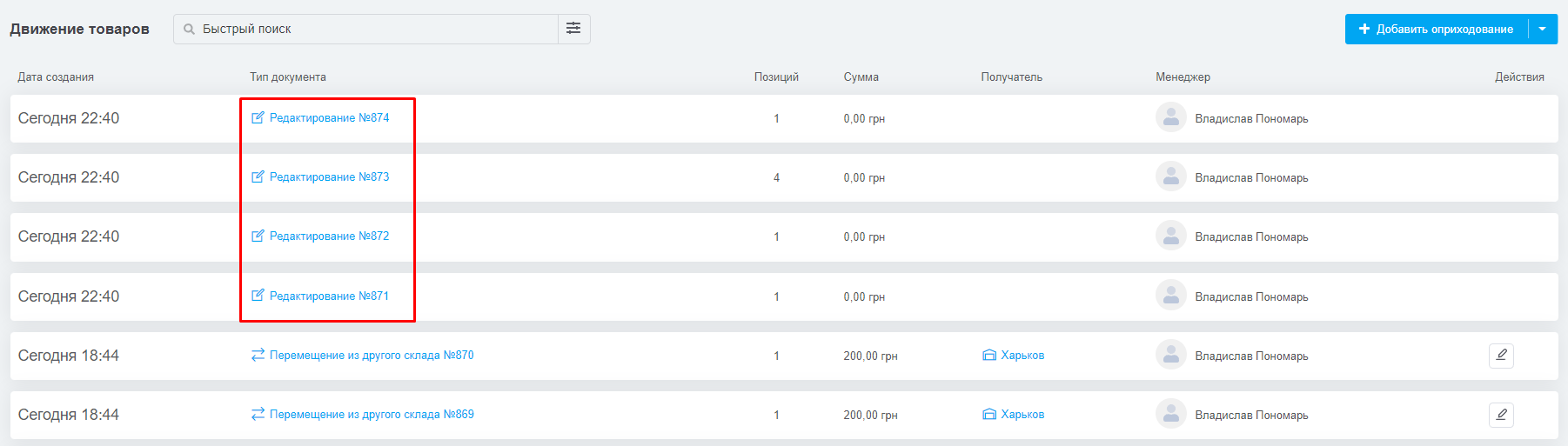
Task: Click the transfer arrows icon for №869
Action: [x=258, y=414]
